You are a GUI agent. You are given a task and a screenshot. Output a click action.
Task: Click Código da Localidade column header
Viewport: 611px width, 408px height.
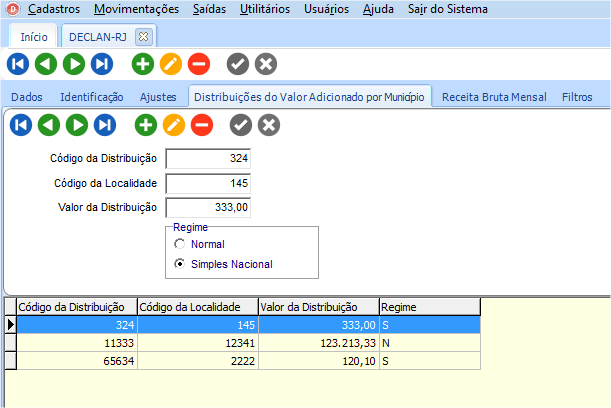coord(198,307)
